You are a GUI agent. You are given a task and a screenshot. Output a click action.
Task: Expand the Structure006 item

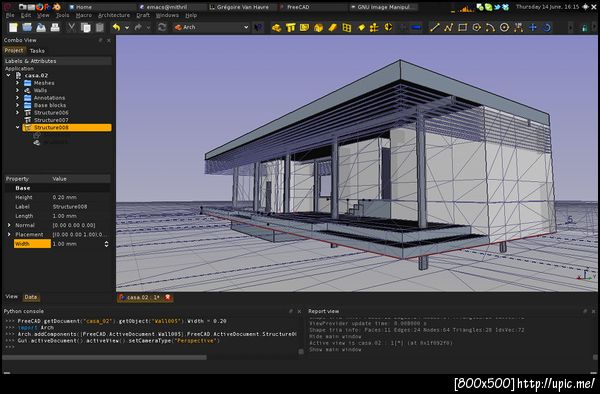point(17,112)
